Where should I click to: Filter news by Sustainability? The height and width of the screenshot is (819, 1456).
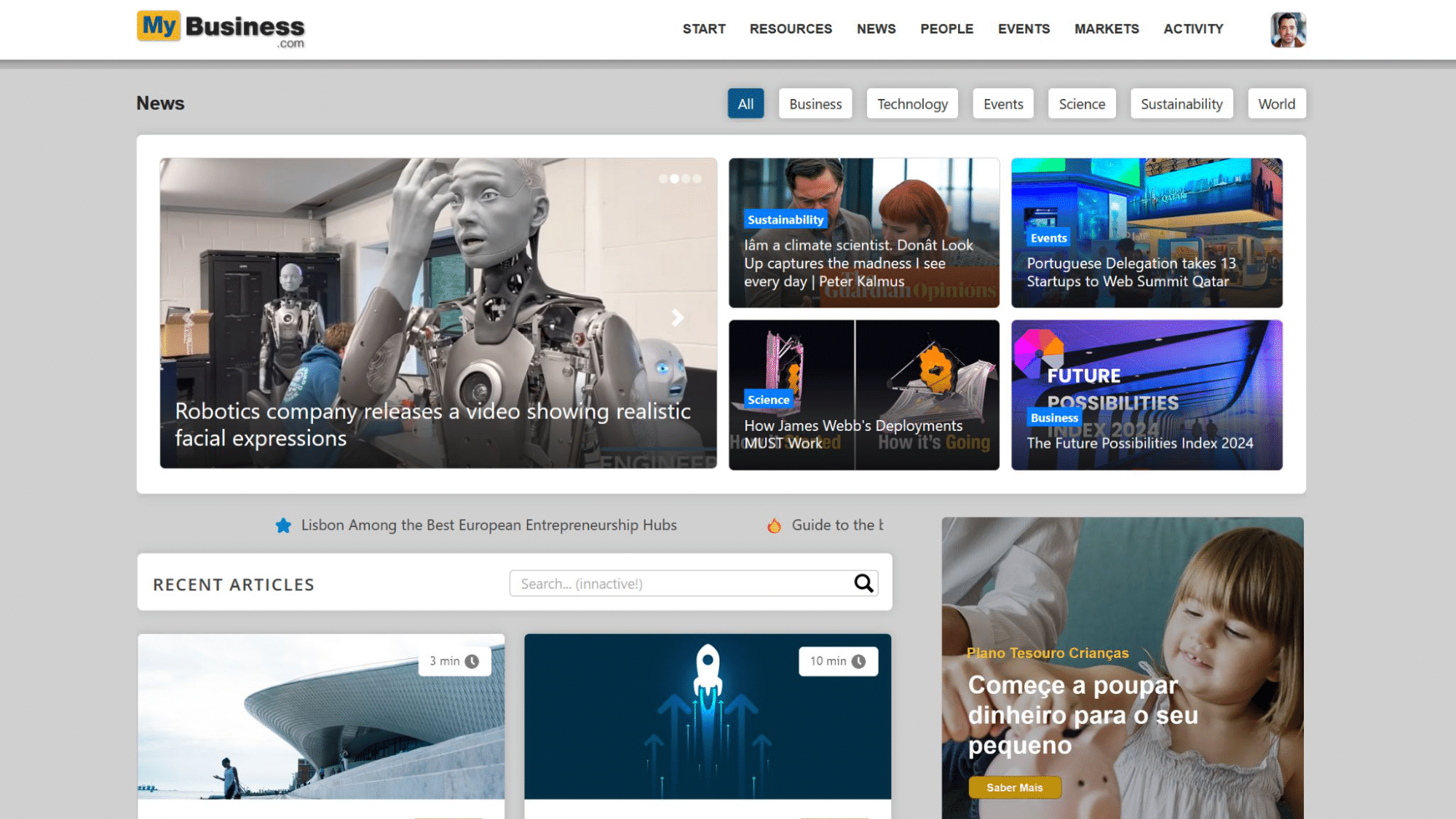[x=1181, y=104]
